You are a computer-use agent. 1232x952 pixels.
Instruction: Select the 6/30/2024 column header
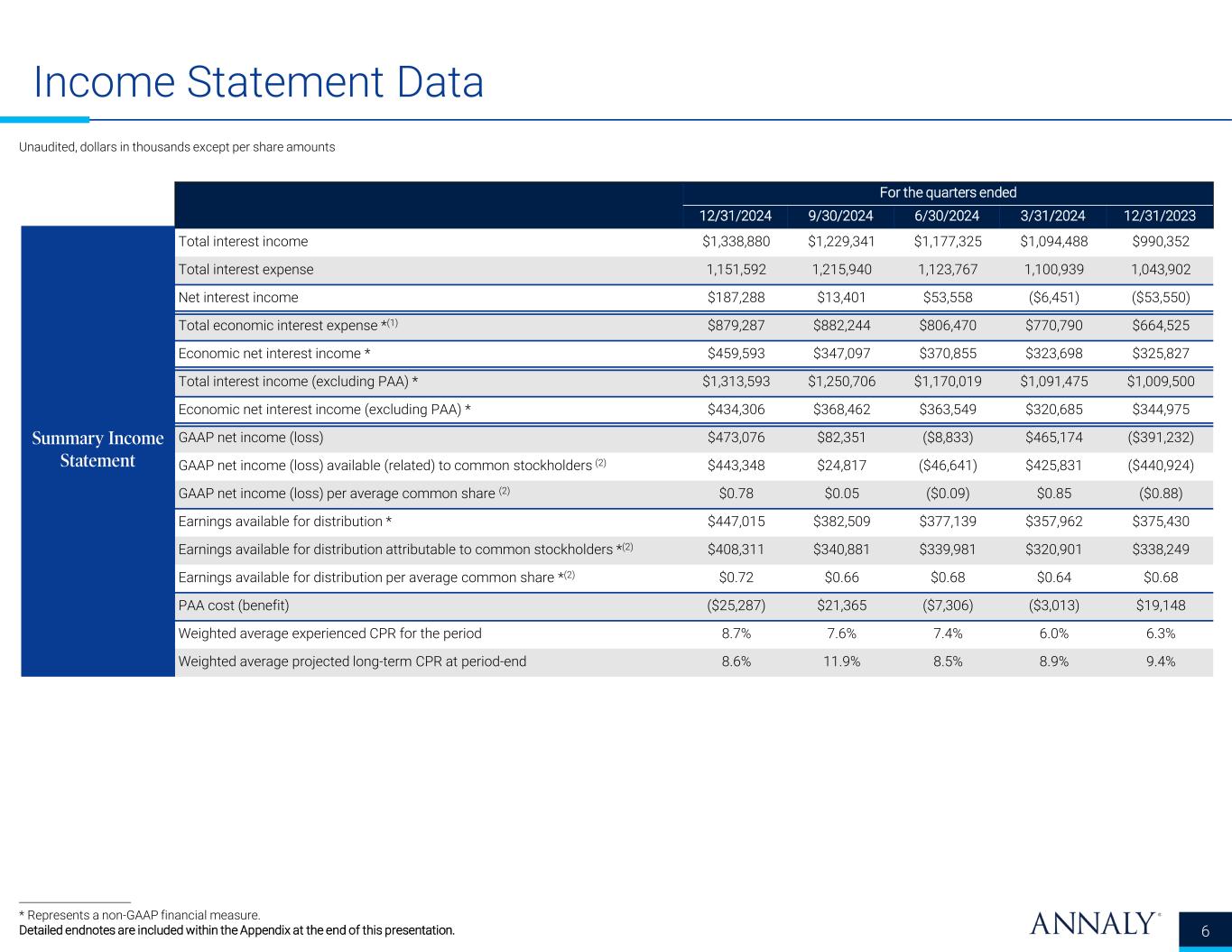coord(947,216)
